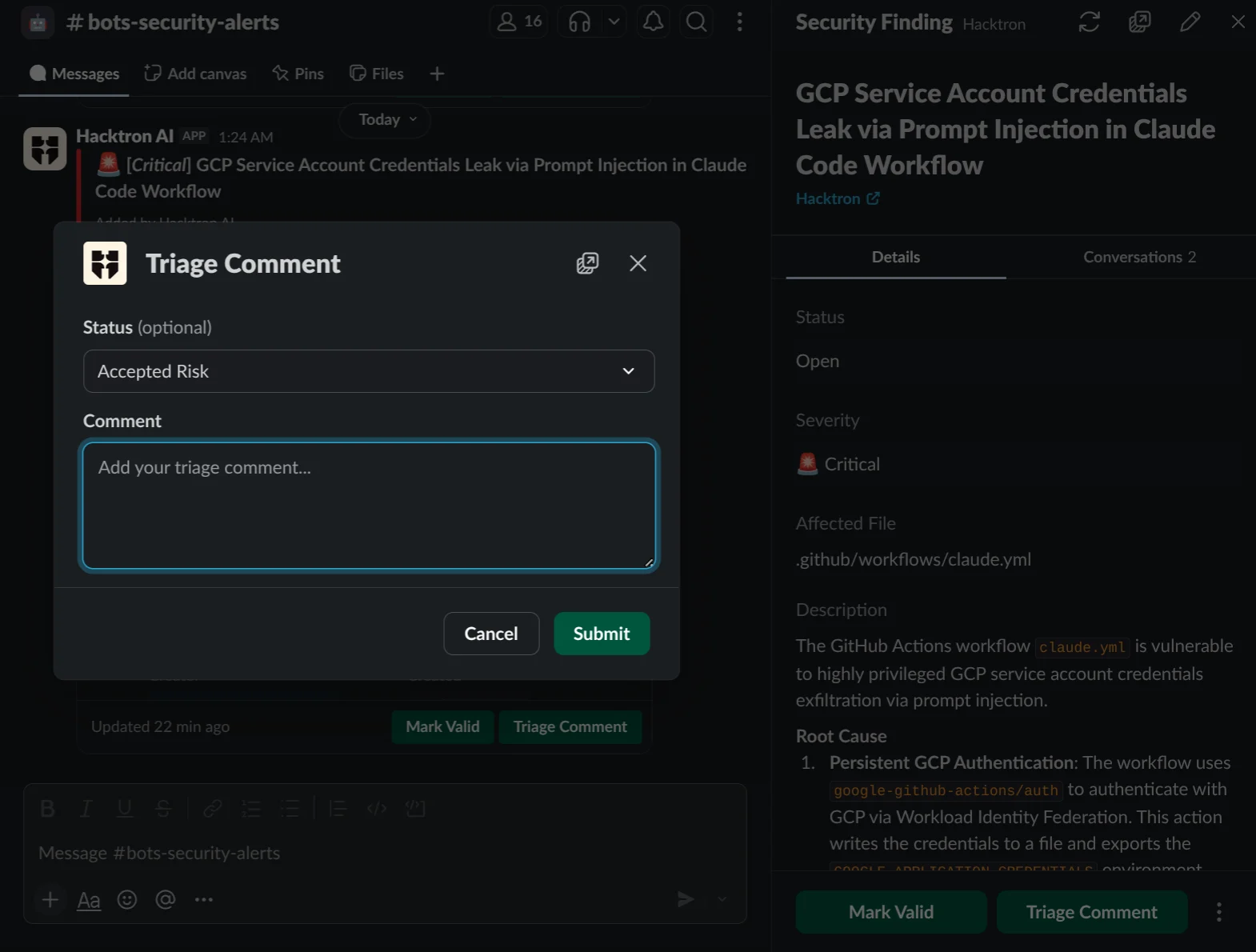This screenshot has width=1256, height=952.
Task: Start a huddle with the headphones icon
Action: (x=580, y=22)
